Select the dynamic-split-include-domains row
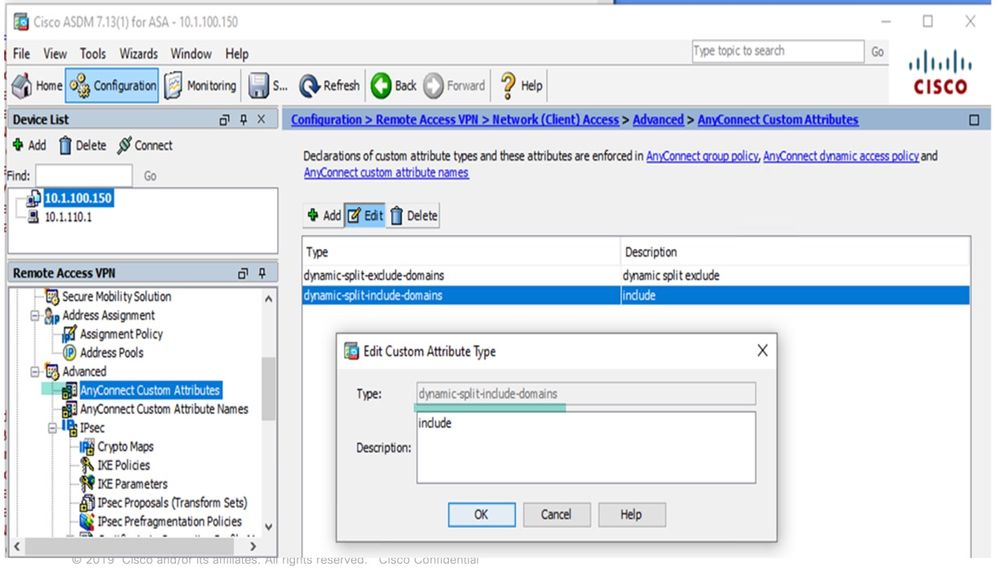Image resolution: width=998 pixels, height=581 pixels. click(636, 295)
